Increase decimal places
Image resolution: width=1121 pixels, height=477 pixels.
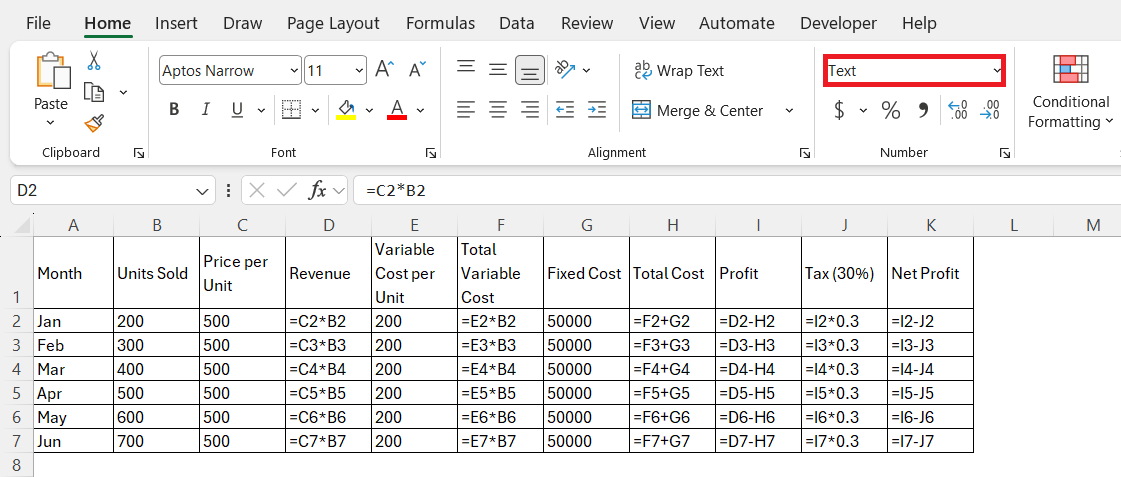click(x=957, y=110)
